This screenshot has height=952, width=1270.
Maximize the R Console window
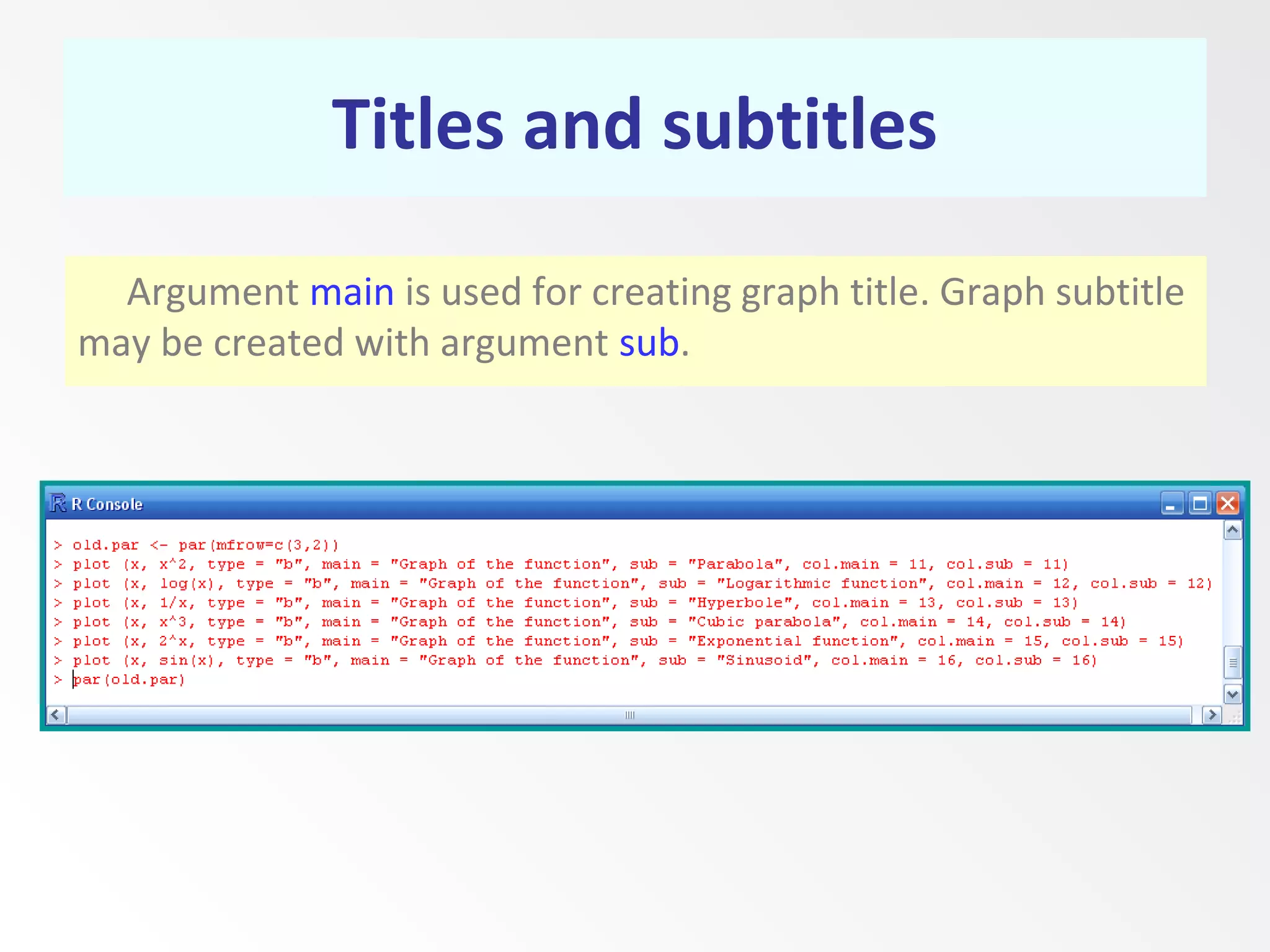click(1200, 503)
